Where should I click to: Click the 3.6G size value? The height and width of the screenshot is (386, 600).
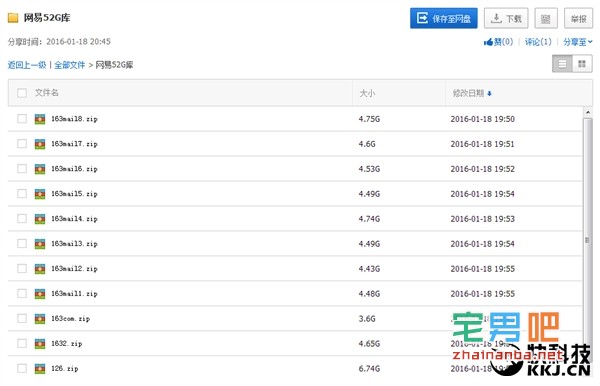(x=367, y=319)
